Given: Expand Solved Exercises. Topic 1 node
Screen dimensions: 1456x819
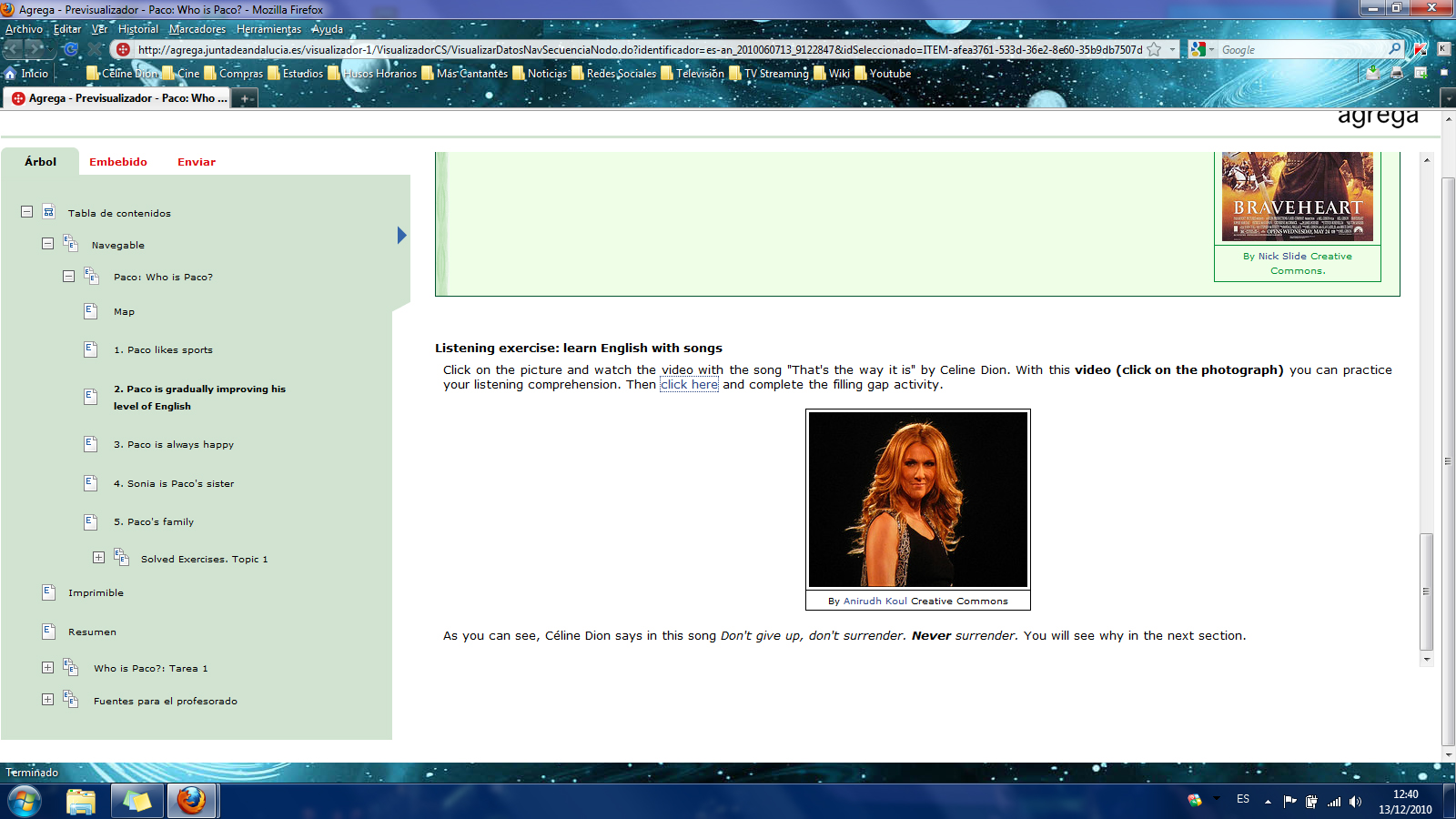Looking at the screenshot, I should (x=98, y=558).
